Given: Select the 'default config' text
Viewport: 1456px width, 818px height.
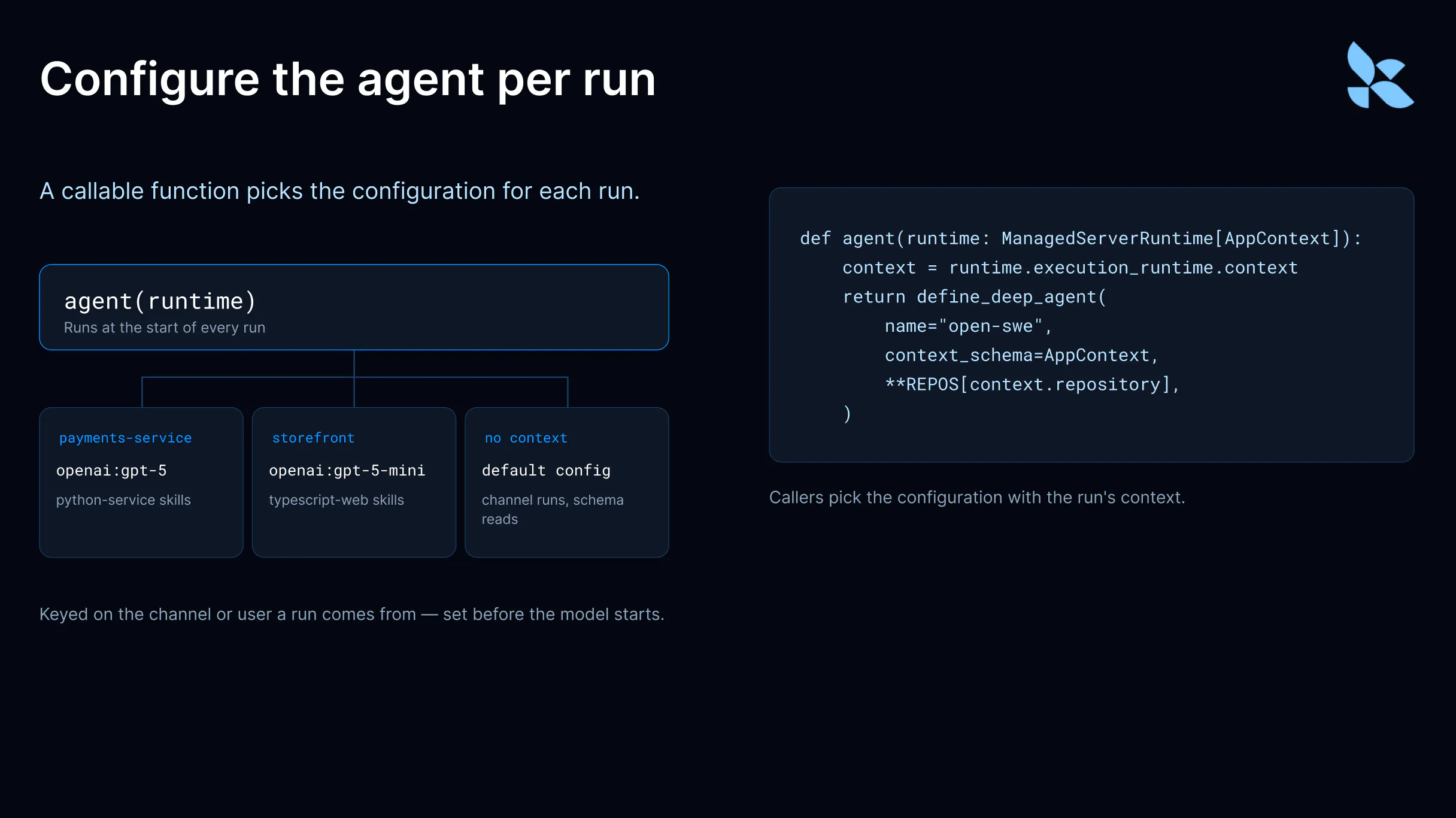Looking at the screenshot, I should [546, 471].
